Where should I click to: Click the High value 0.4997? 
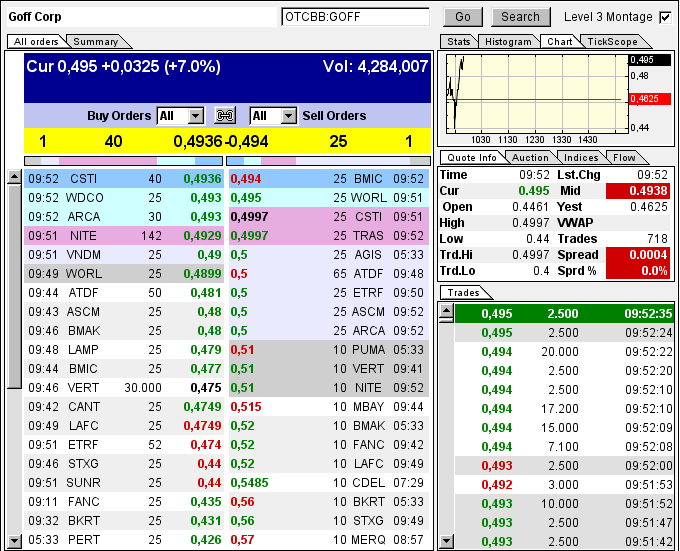530,223
